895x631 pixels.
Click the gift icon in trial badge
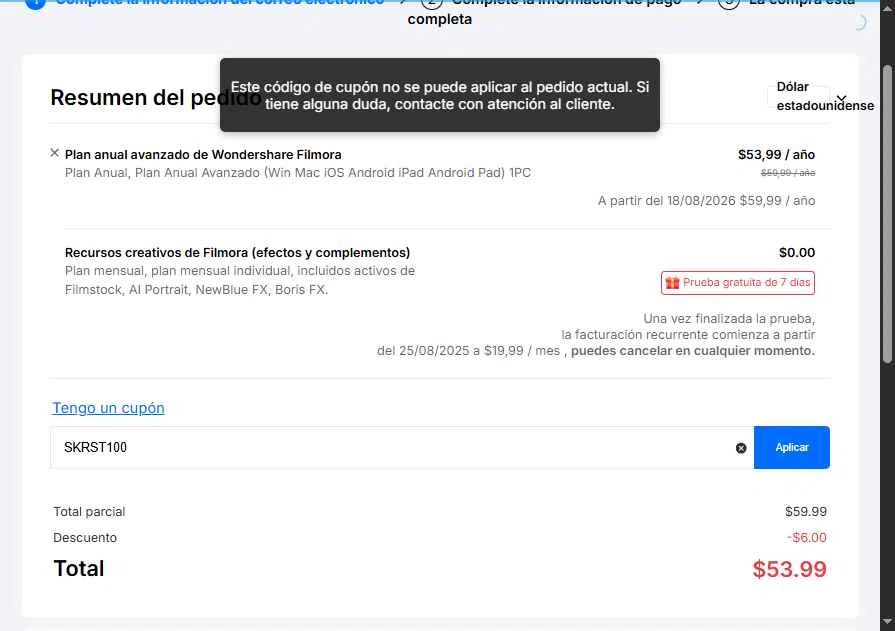[672, 283]
